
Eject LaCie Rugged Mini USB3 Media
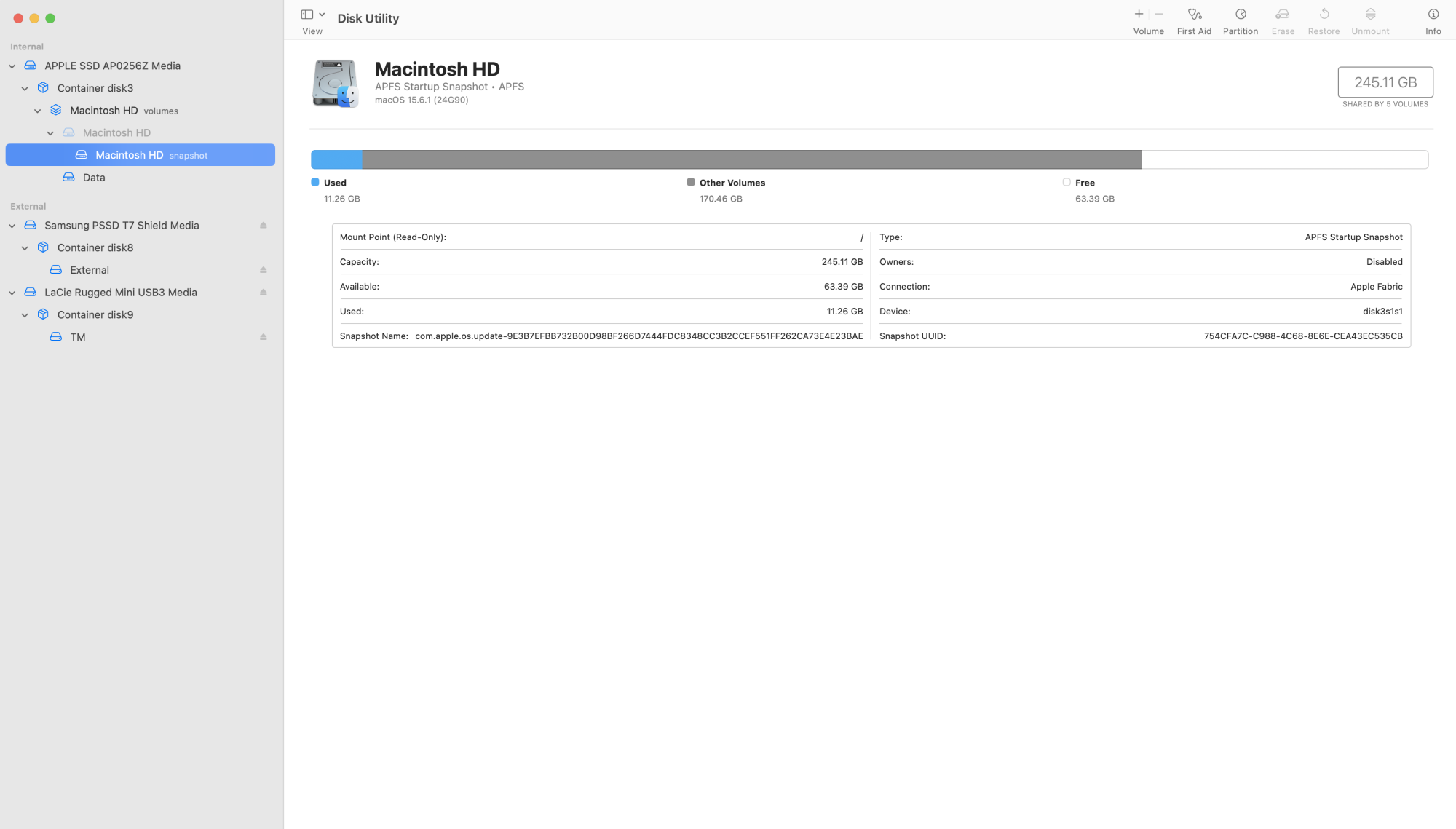pyautogui.click(x=264, y=293)
